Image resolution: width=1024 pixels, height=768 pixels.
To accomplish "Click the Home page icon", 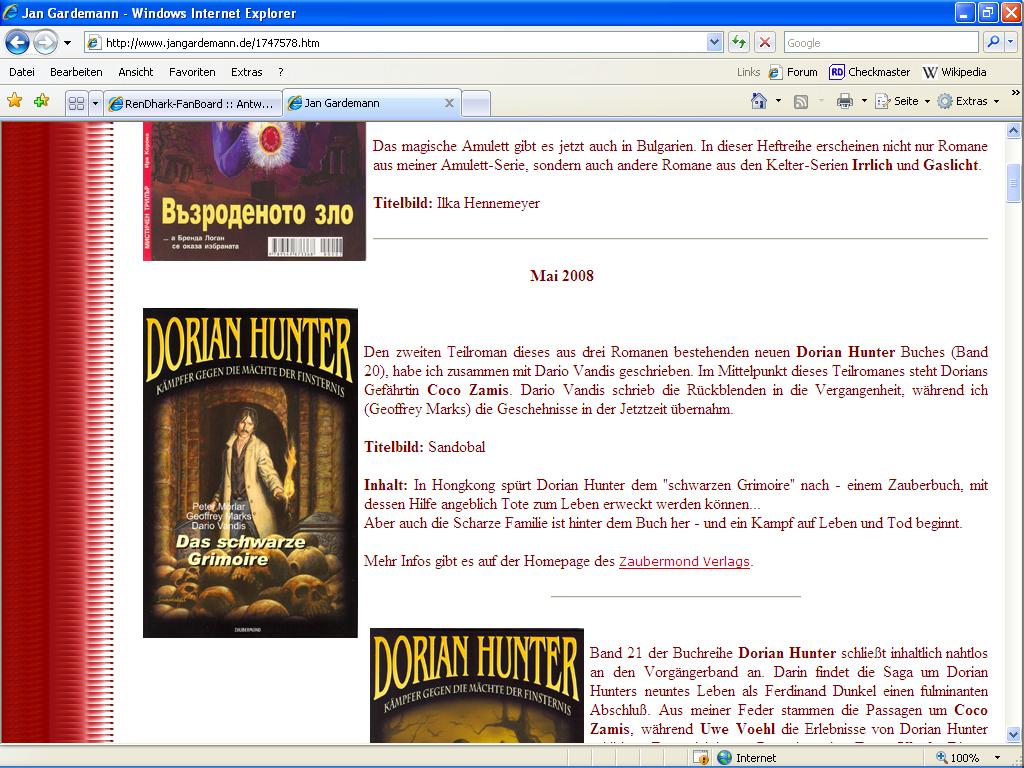I will (x=759, y=101).
